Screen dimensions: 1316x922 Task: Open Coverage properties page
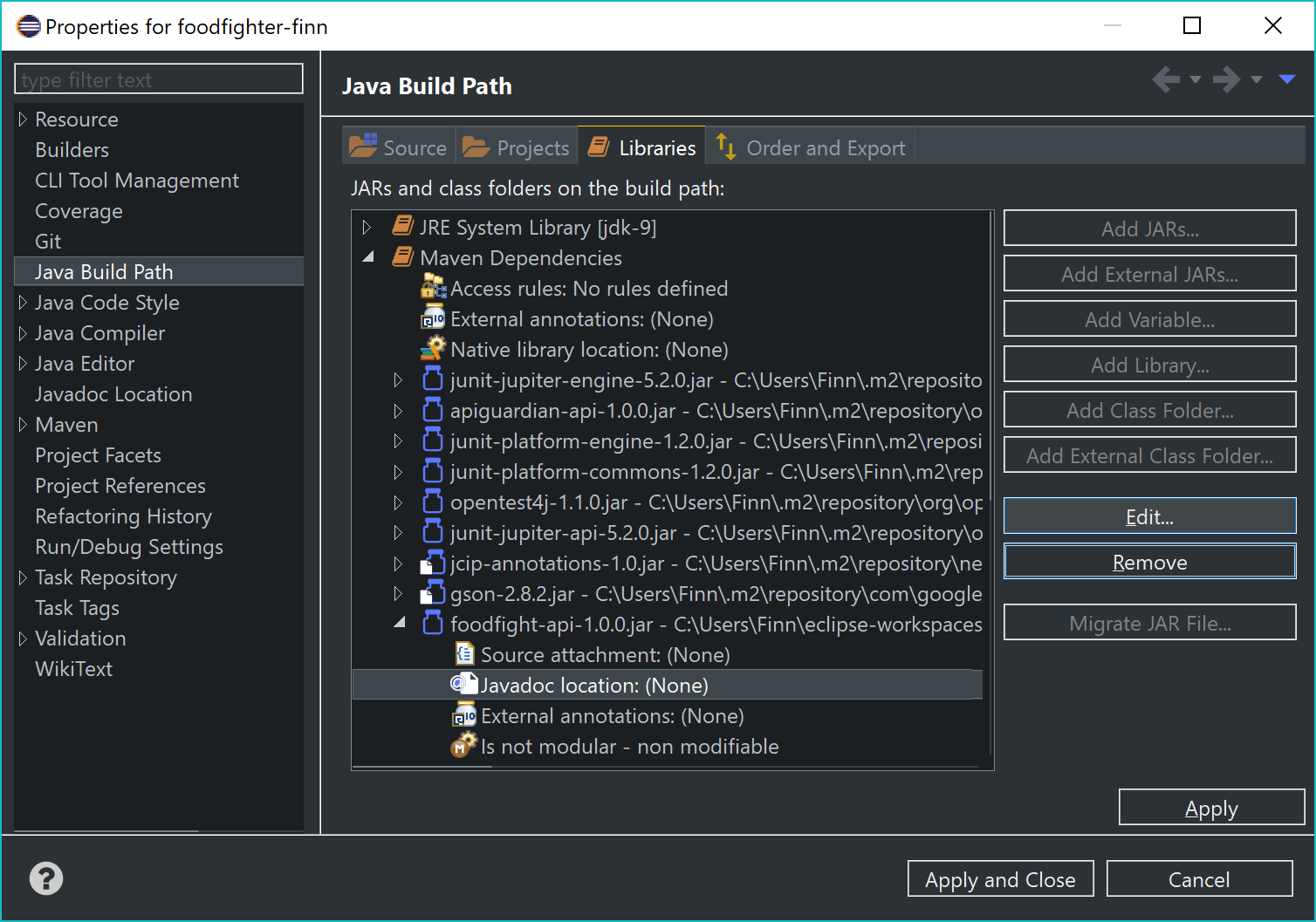pos(79,210)
